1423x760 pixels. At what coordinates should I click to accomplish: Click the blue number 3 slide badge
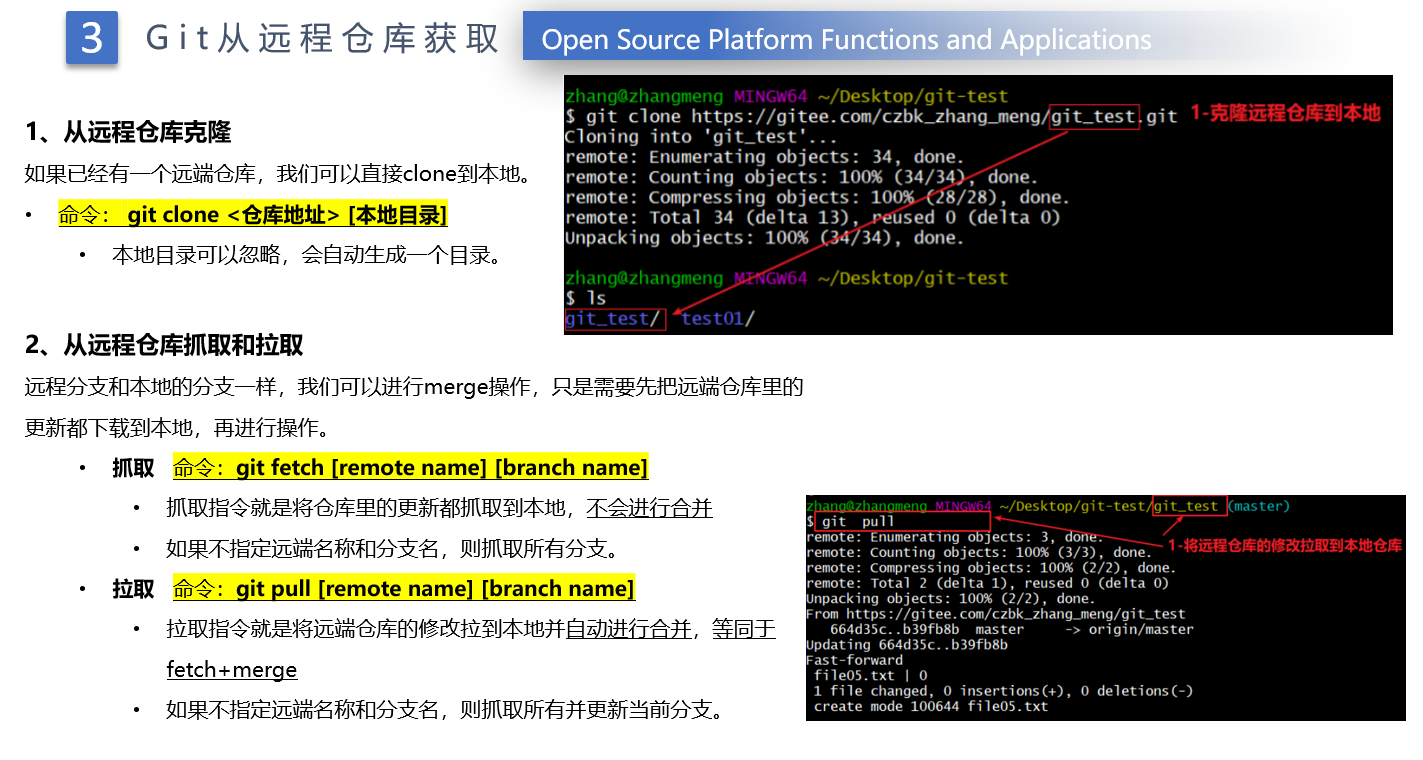(92, 38)
